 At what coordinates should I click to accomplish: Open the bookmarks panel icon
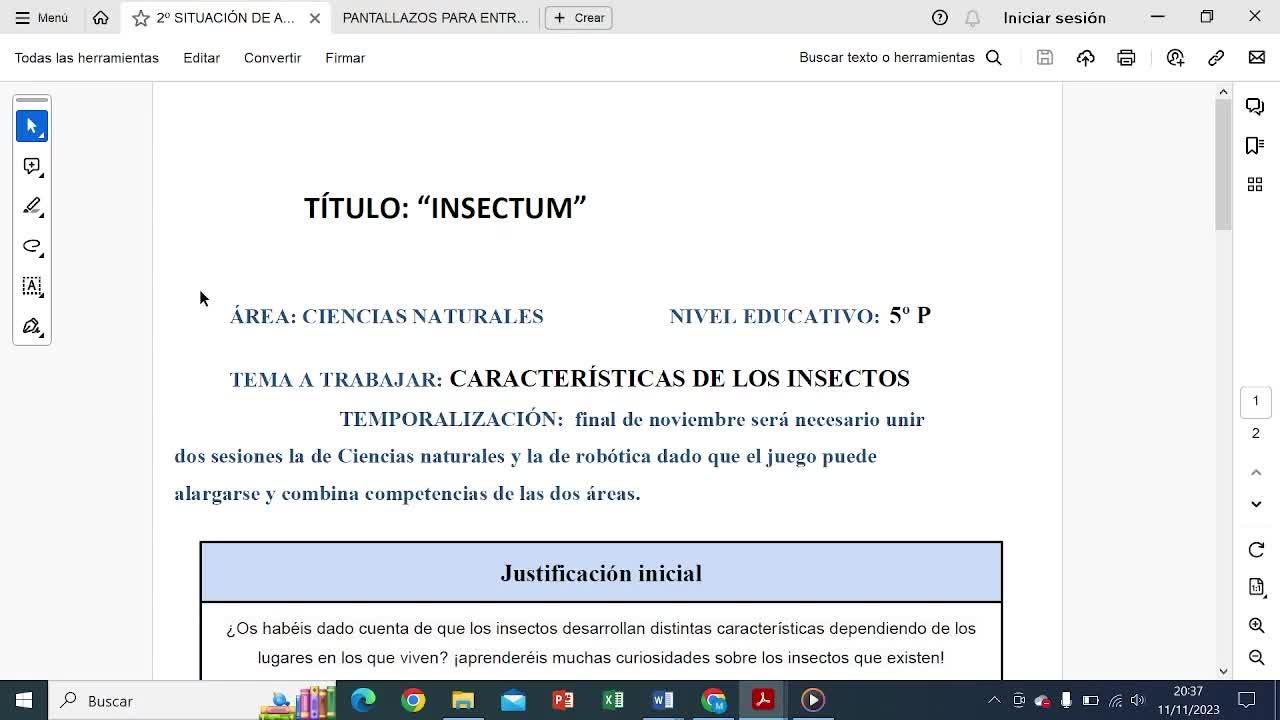click(x=1255, y=146)
